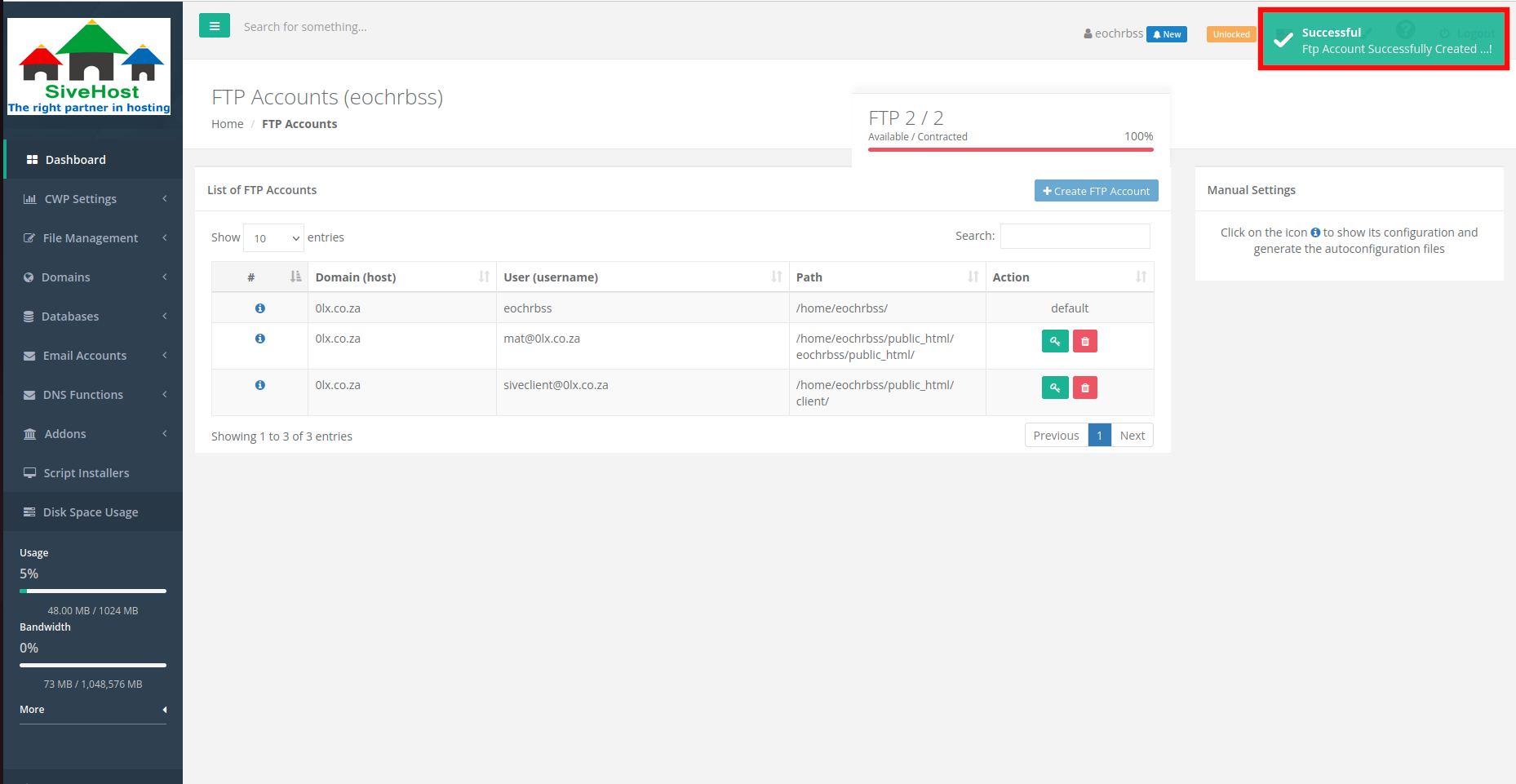Open Disk Space Usage

click(93, 512)
